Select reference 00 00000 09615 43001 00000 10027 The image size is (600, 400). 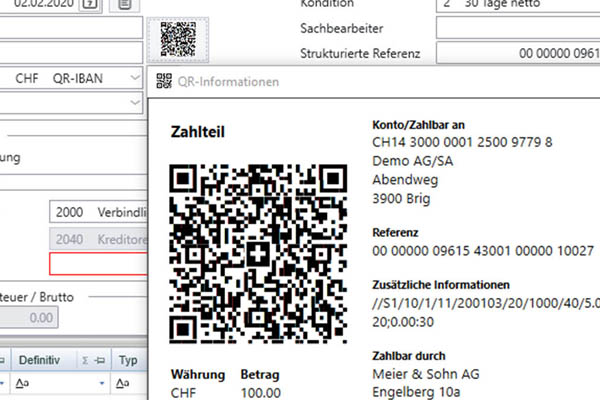tap(483, 251)
